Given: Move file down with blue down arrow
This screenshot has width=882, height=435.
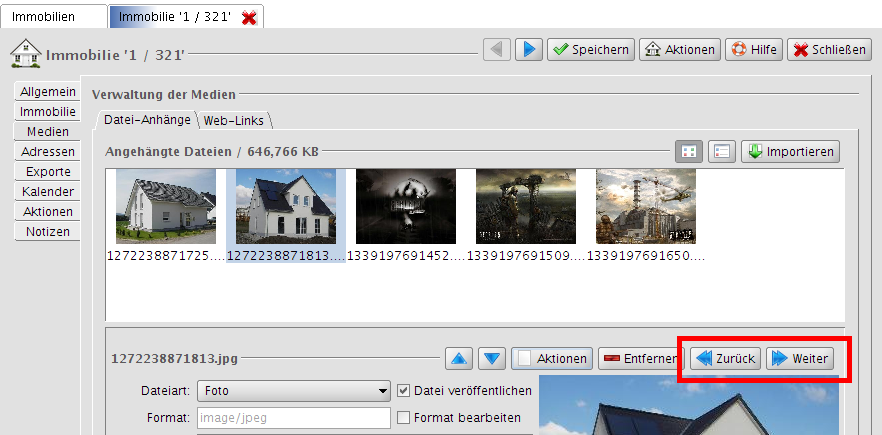Looking at the screenshot, I should [491, 358].
